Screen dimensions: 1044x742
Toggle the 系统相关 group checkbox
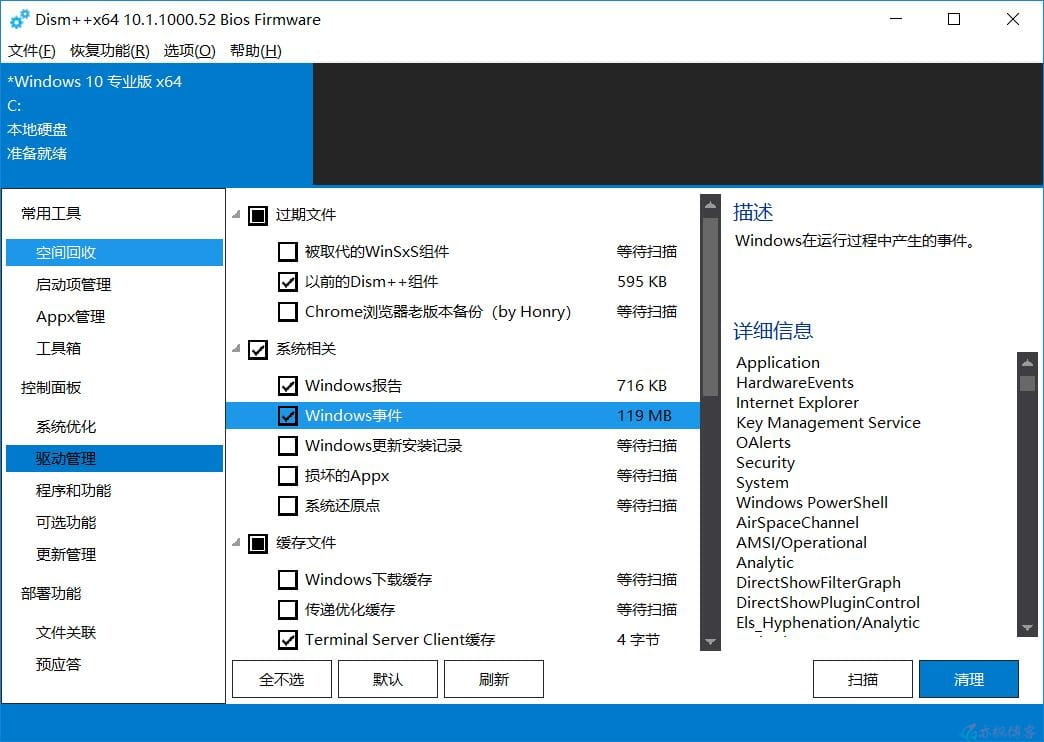pos(258,349)
